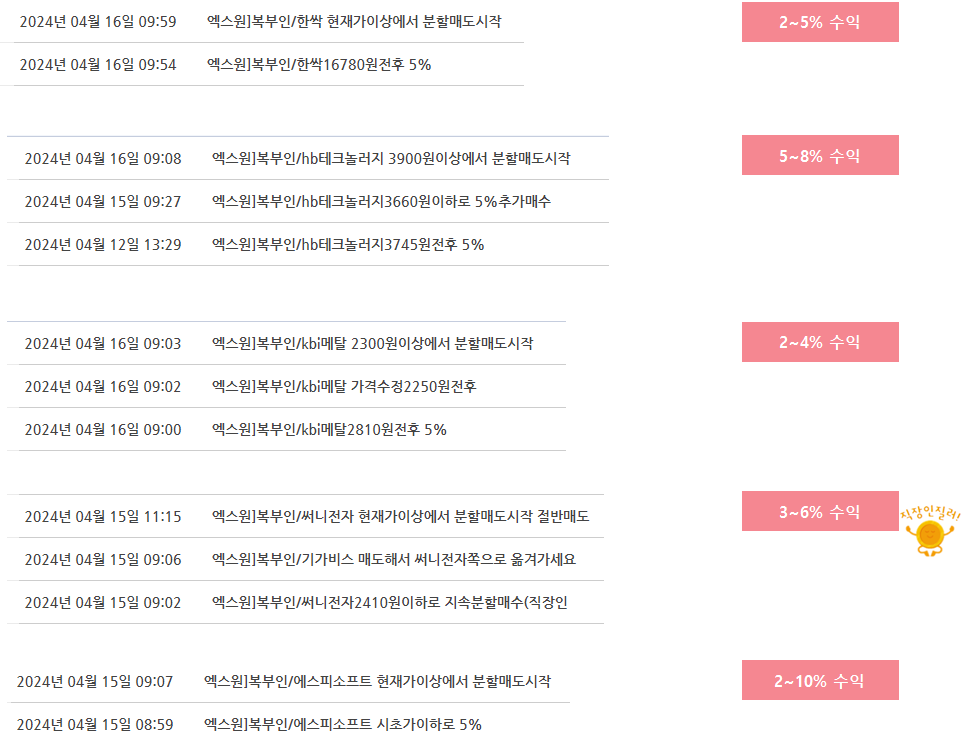
Task: Select the 2~4% 수익 label
Action: pyautogui.click(x=820, y=342)
